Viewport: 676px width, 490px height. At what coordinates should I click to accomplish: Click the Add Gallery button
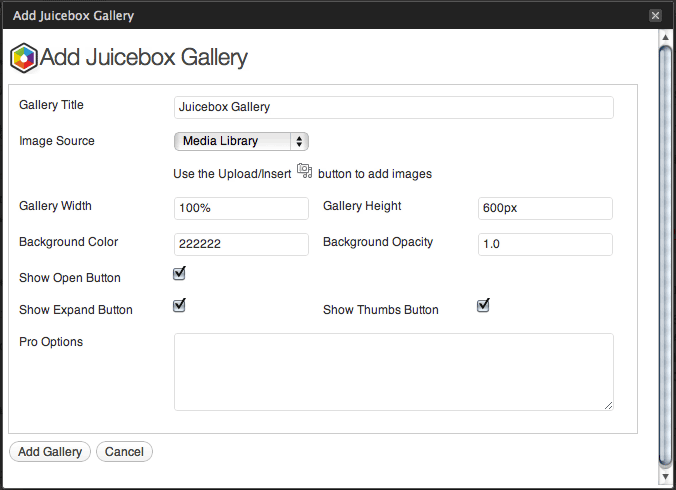[50, 452]
